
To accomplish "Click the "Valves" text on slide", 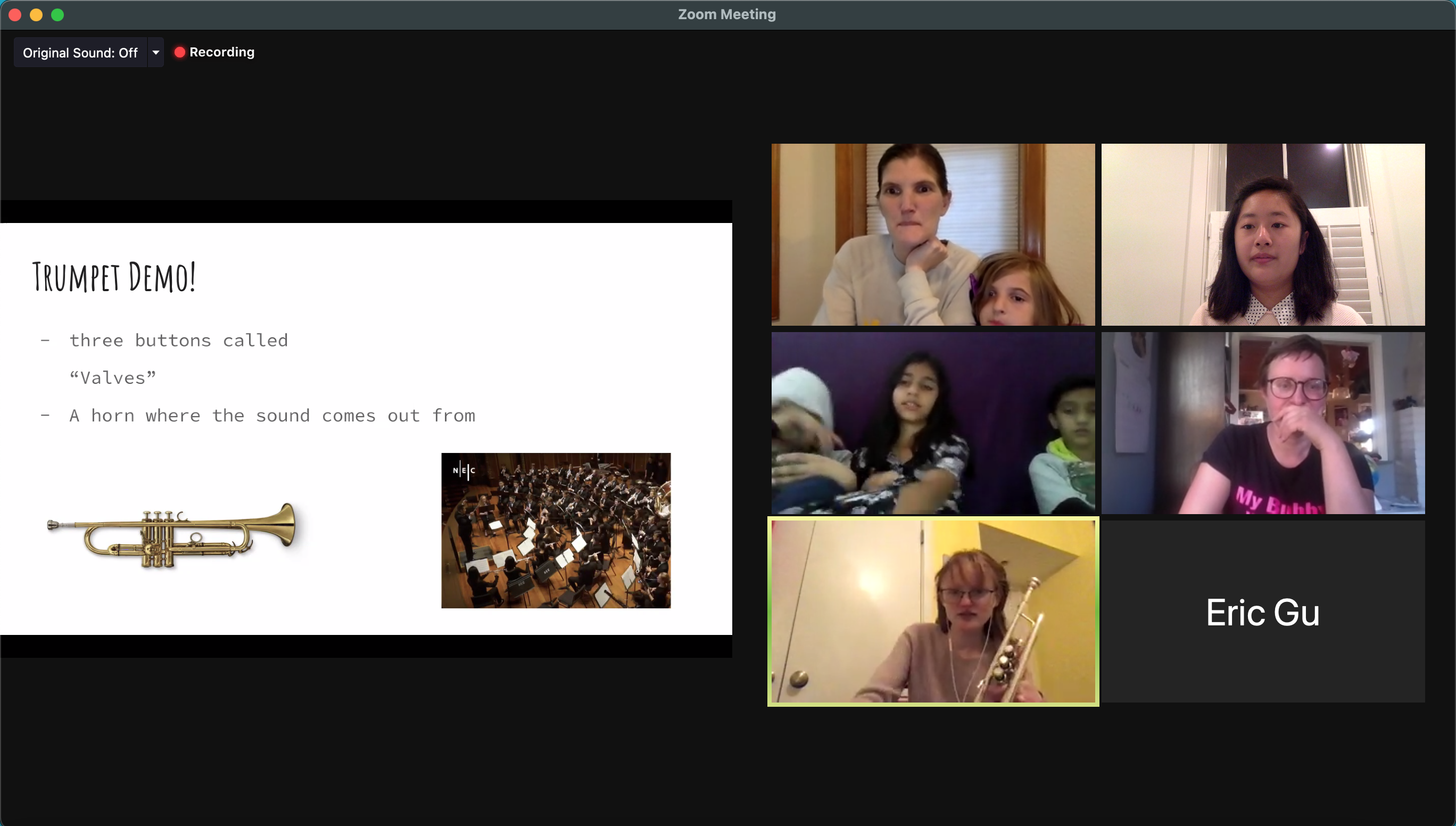I will pyautogui.click(x=112, y=378).
